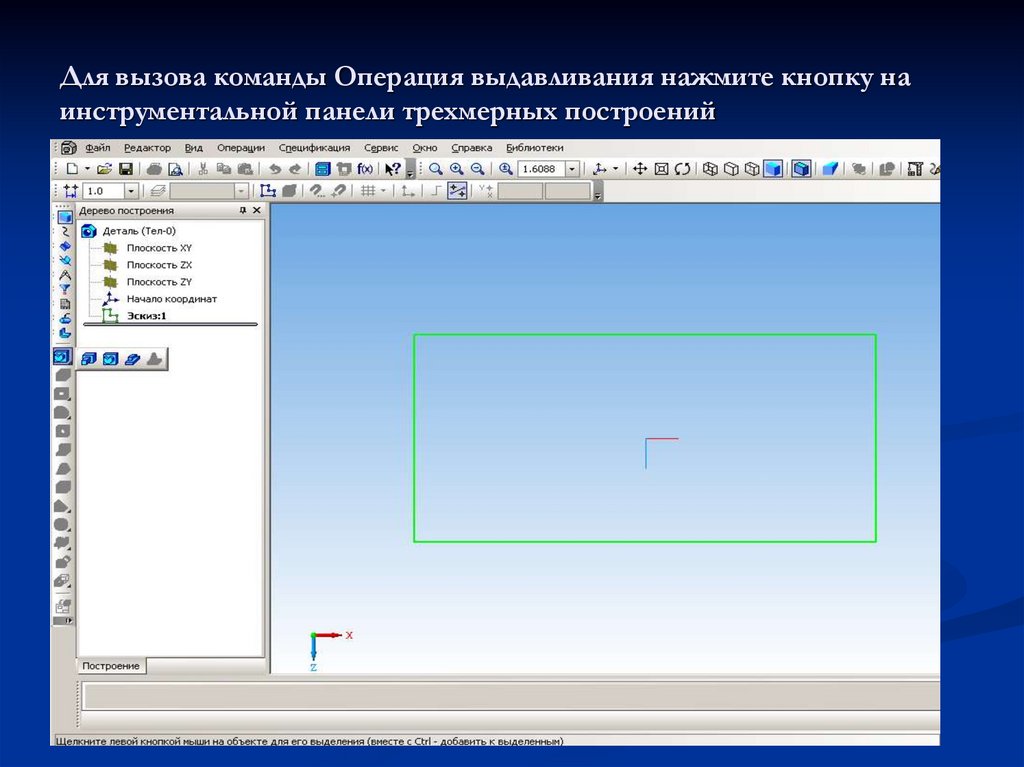
Task: Choose sweep (kinematic) operation in the flyout
Action: coord(132,359)
